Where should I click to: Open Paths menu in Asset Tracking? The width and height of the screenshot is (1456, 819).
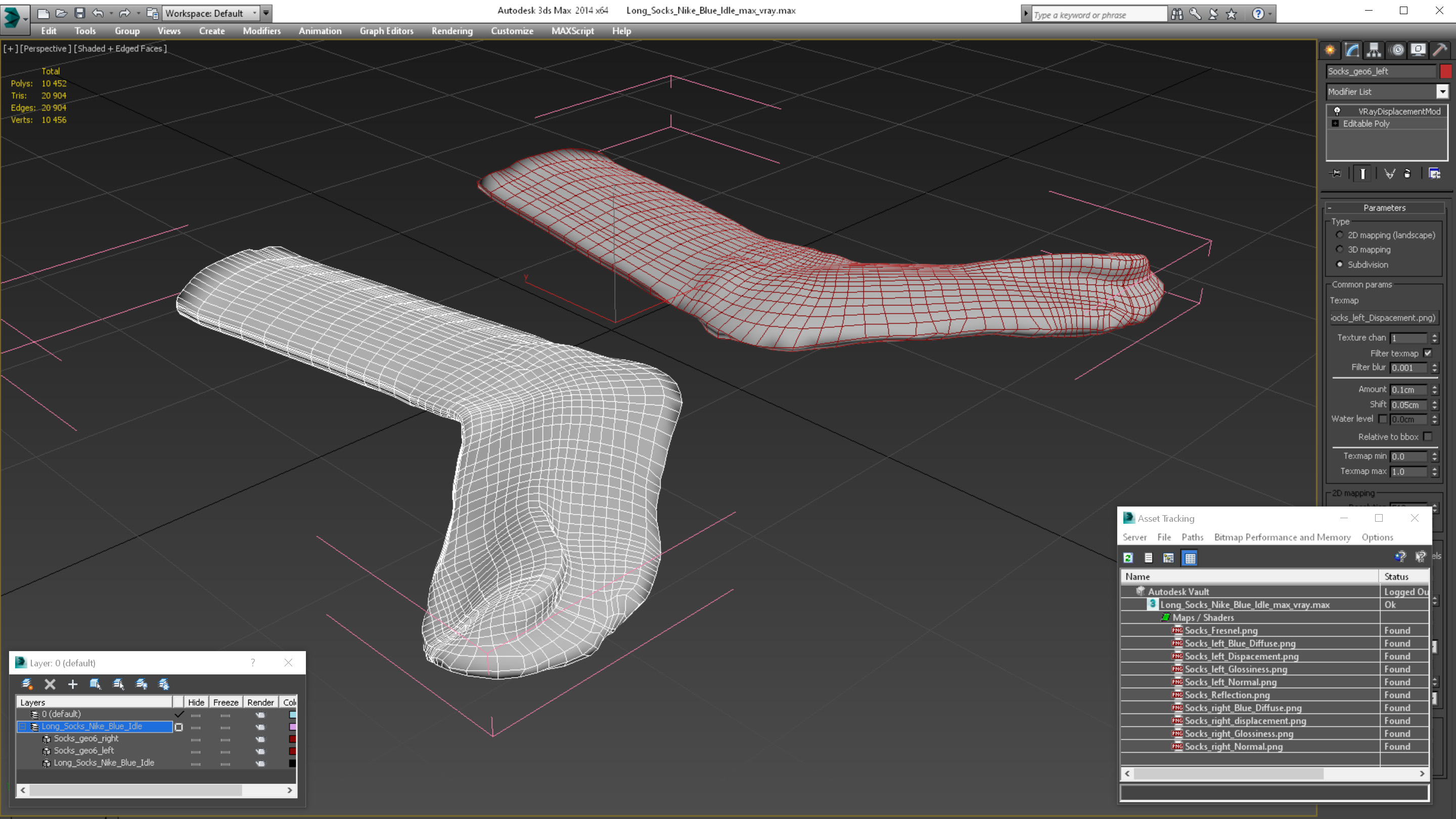[x=1192, y=537]
